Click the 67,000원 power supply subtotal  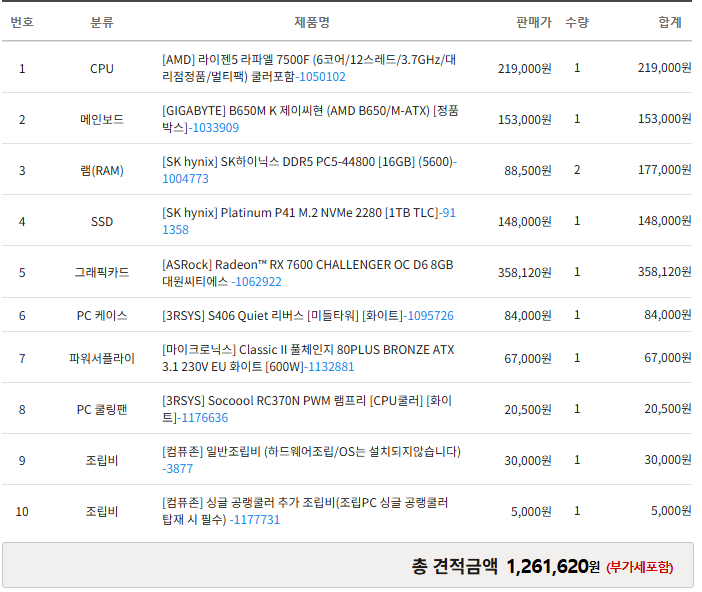point(668,358)
